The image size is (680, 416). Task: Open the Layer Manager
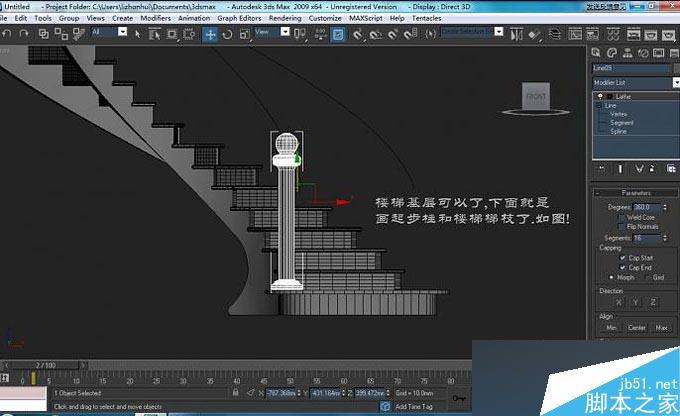[x=555, y=34]
